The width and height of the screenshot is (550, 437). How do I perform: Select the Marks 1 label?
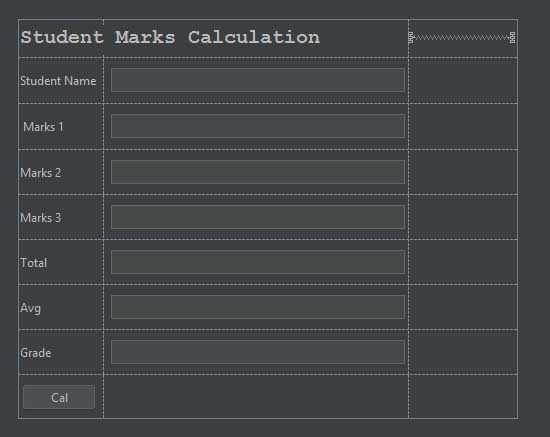click(x=43, y=127)
